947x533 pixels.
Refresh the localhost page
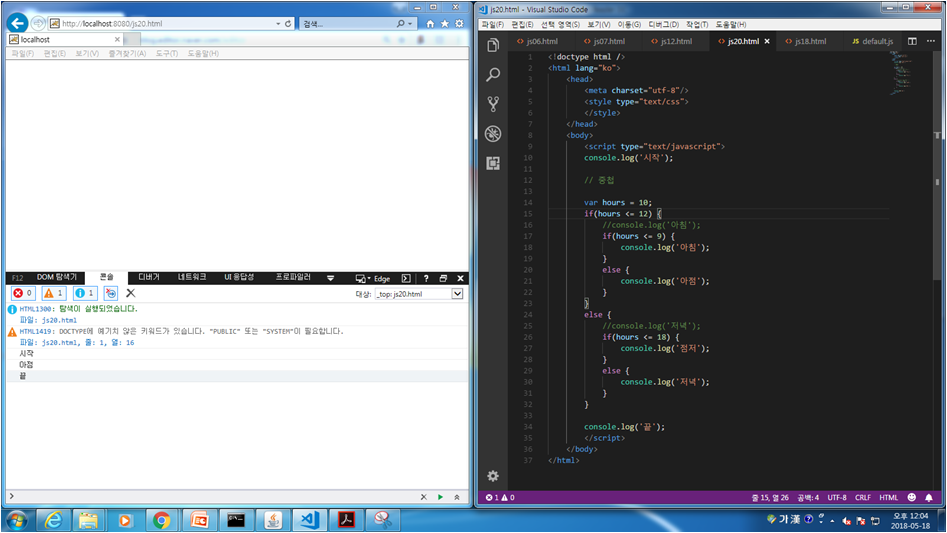tap(288, 24)
